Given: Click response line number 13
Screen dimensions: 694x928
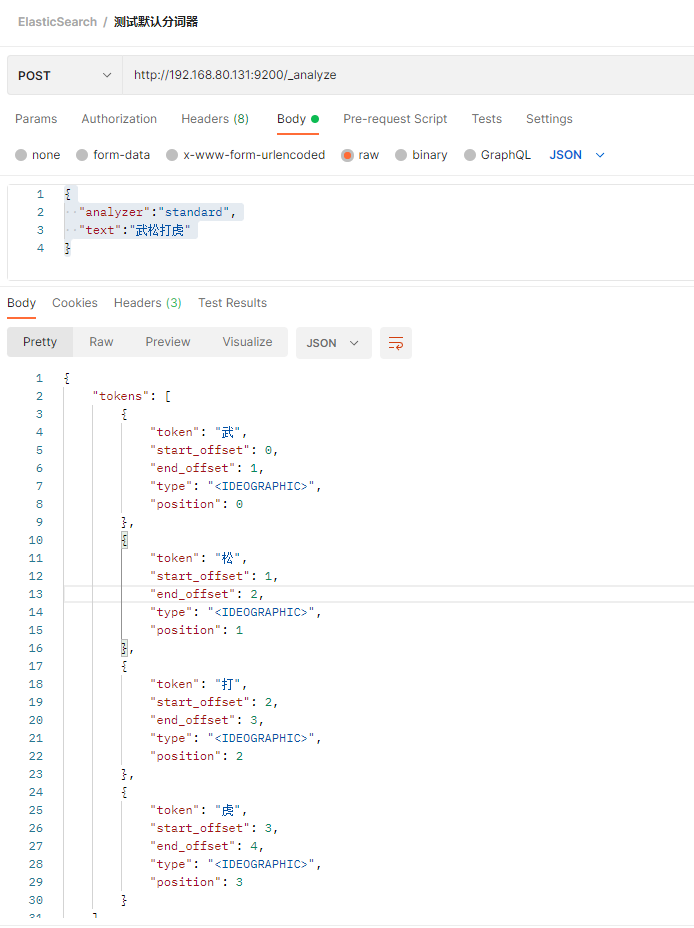Looking at the screenshot, I should 35,594.
